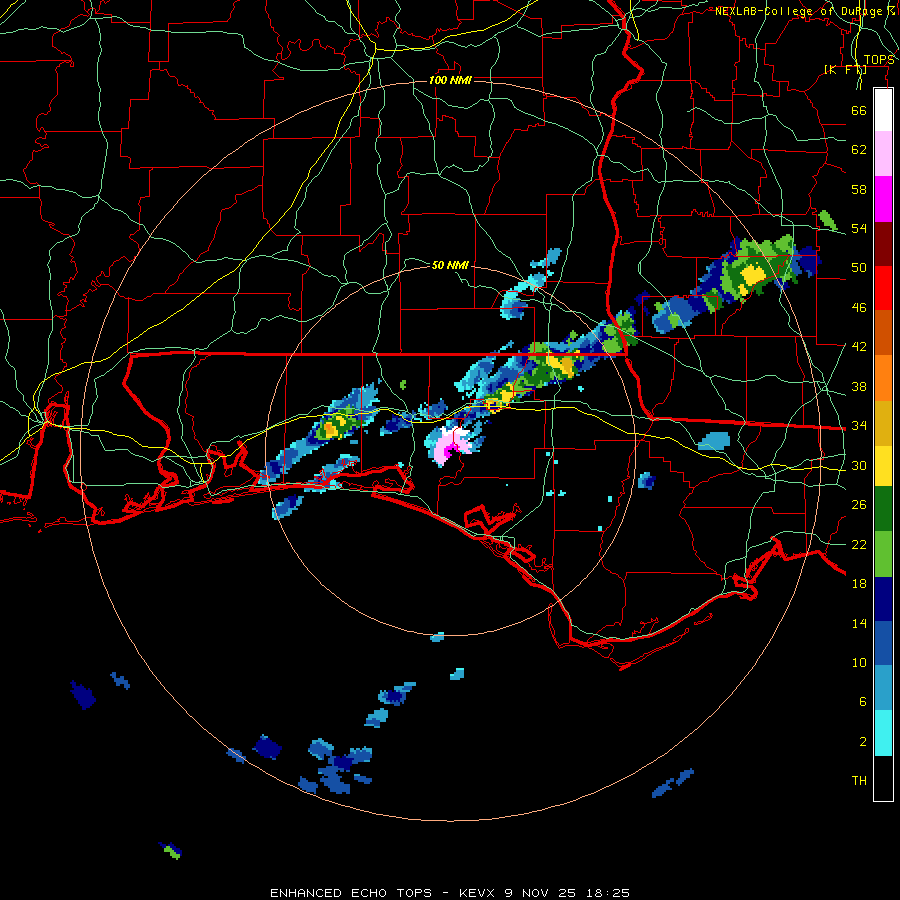The height and width of the screenshot is (900, 900).
Task: Click the '2' legend value
Action: 862,742
